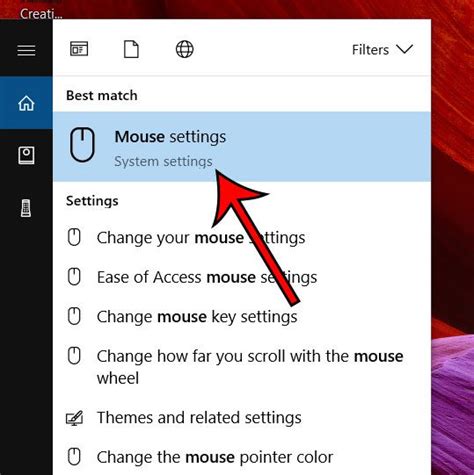Screen dimensions: 474x475
Task: Click the Settings section heading
Action: pyautogui.click(x=92, y=201)
